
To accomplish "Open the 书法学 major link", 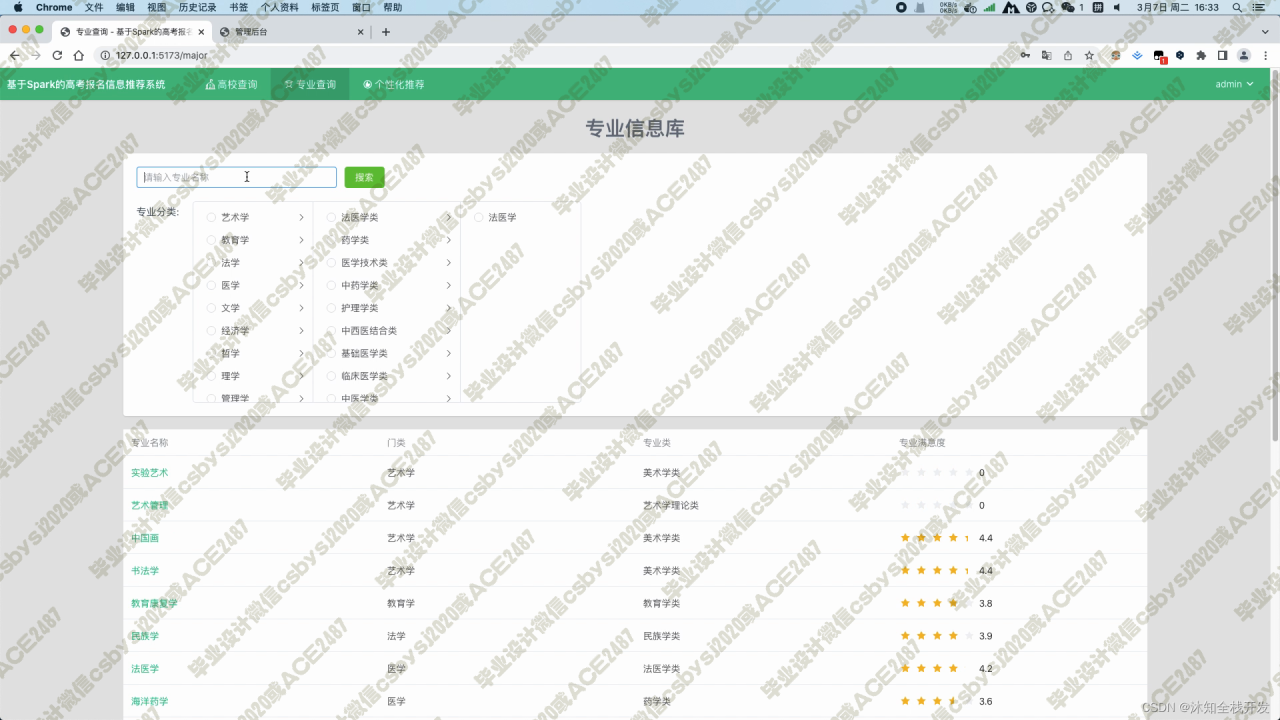I will (x=145, y=570).
